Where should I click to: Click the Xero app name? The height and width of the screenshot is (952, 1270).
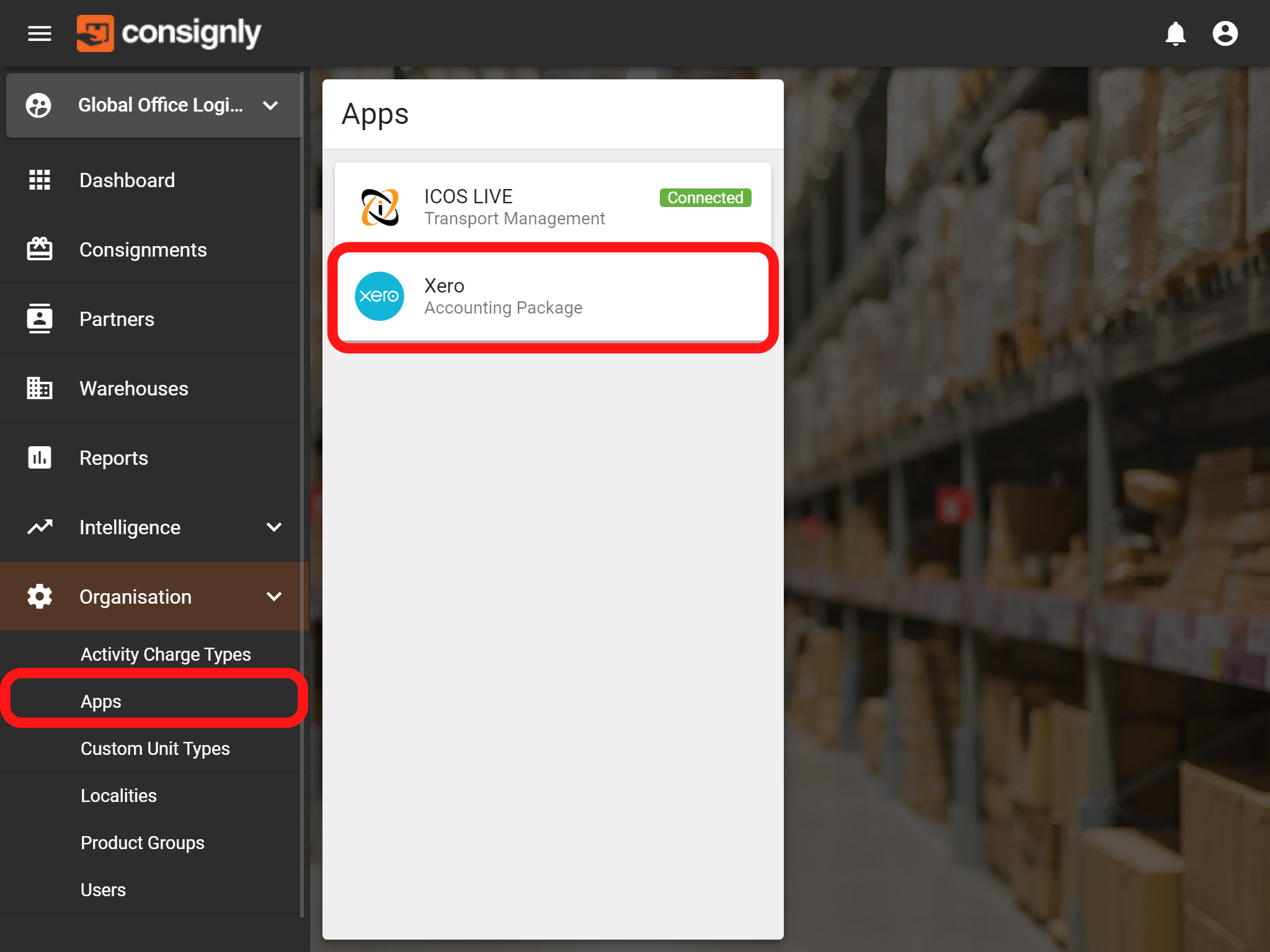tap(444, 286)
